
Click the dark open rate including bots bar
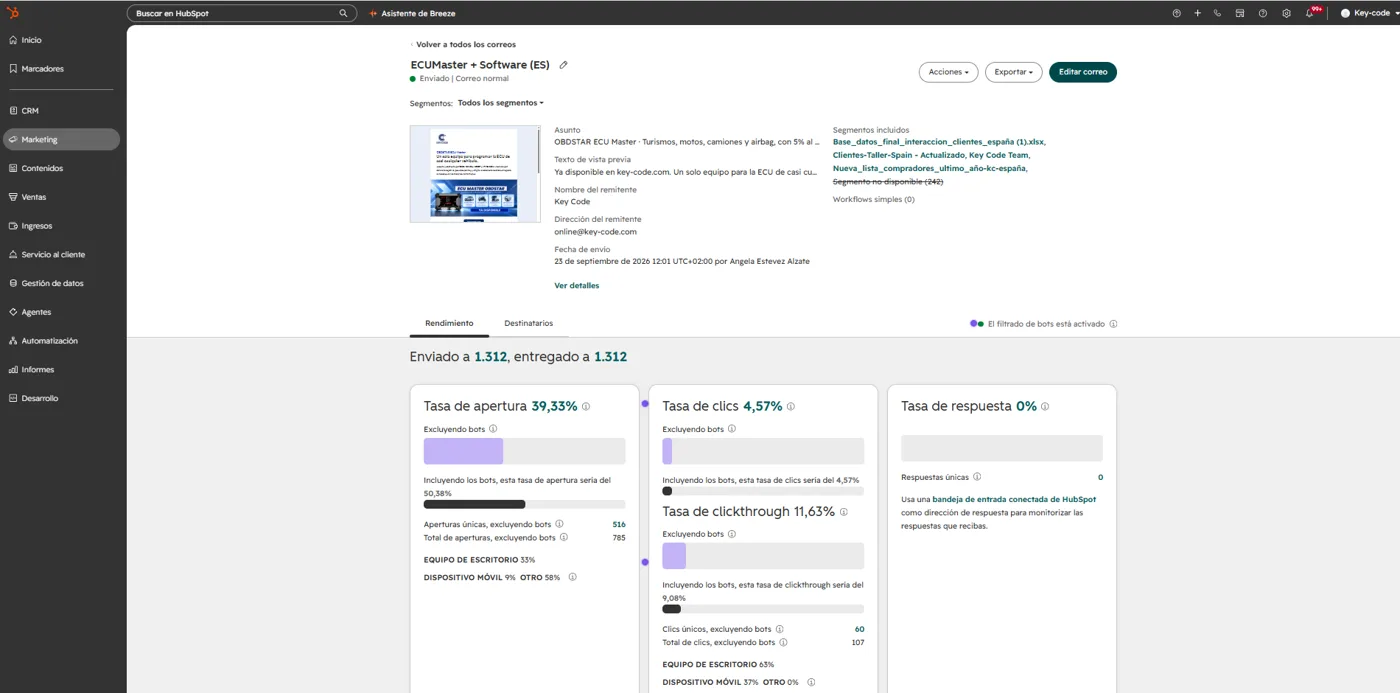pyautogui.click(x=474, y=504)
